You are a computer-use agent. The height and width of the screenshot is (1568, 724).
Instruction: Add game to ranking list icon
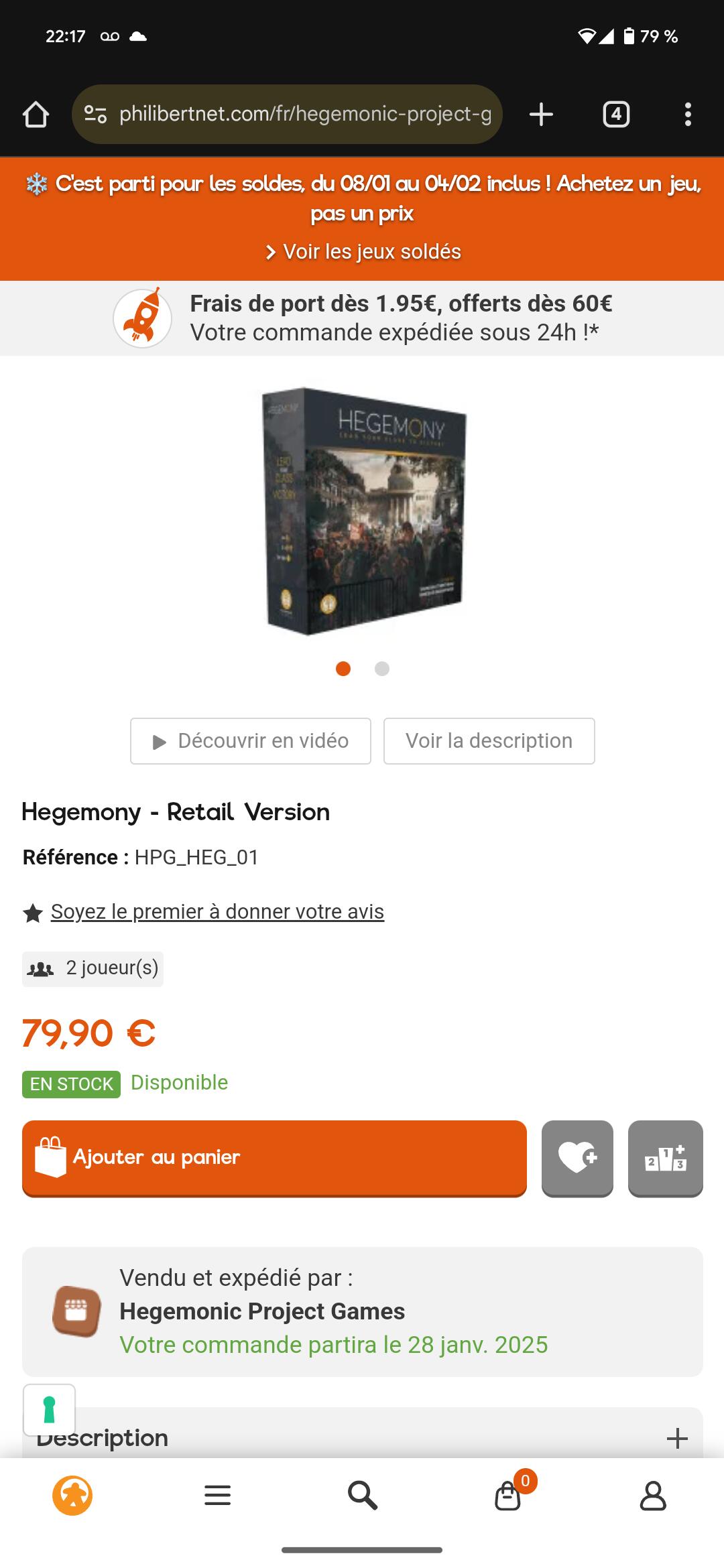pos(665,1158)
